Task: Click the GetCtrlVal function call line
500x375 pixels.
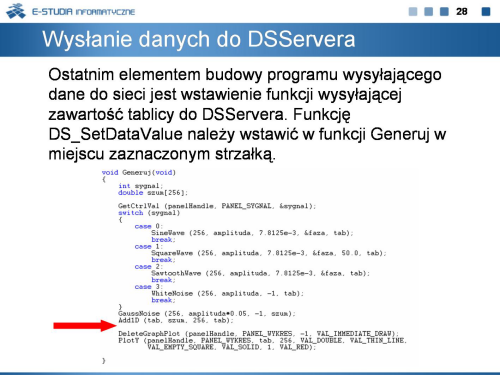Action: pos(217,206)
